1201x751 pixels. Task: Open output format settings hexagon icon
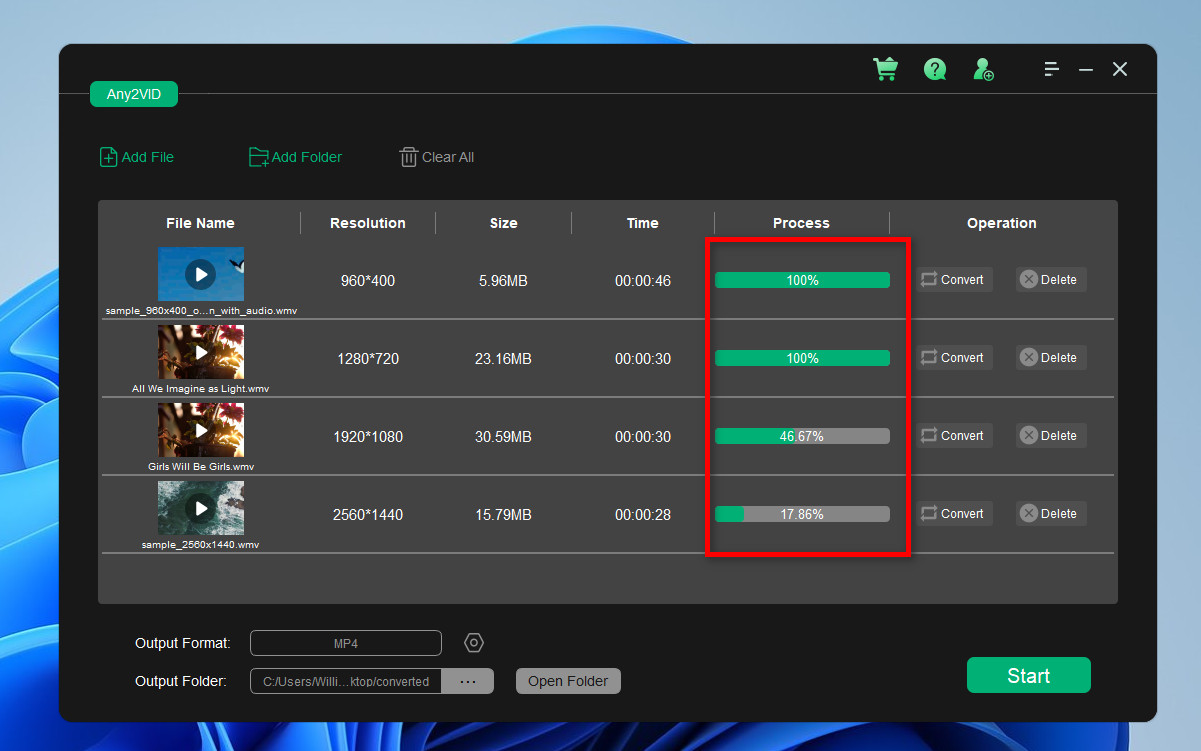(474, 643)
